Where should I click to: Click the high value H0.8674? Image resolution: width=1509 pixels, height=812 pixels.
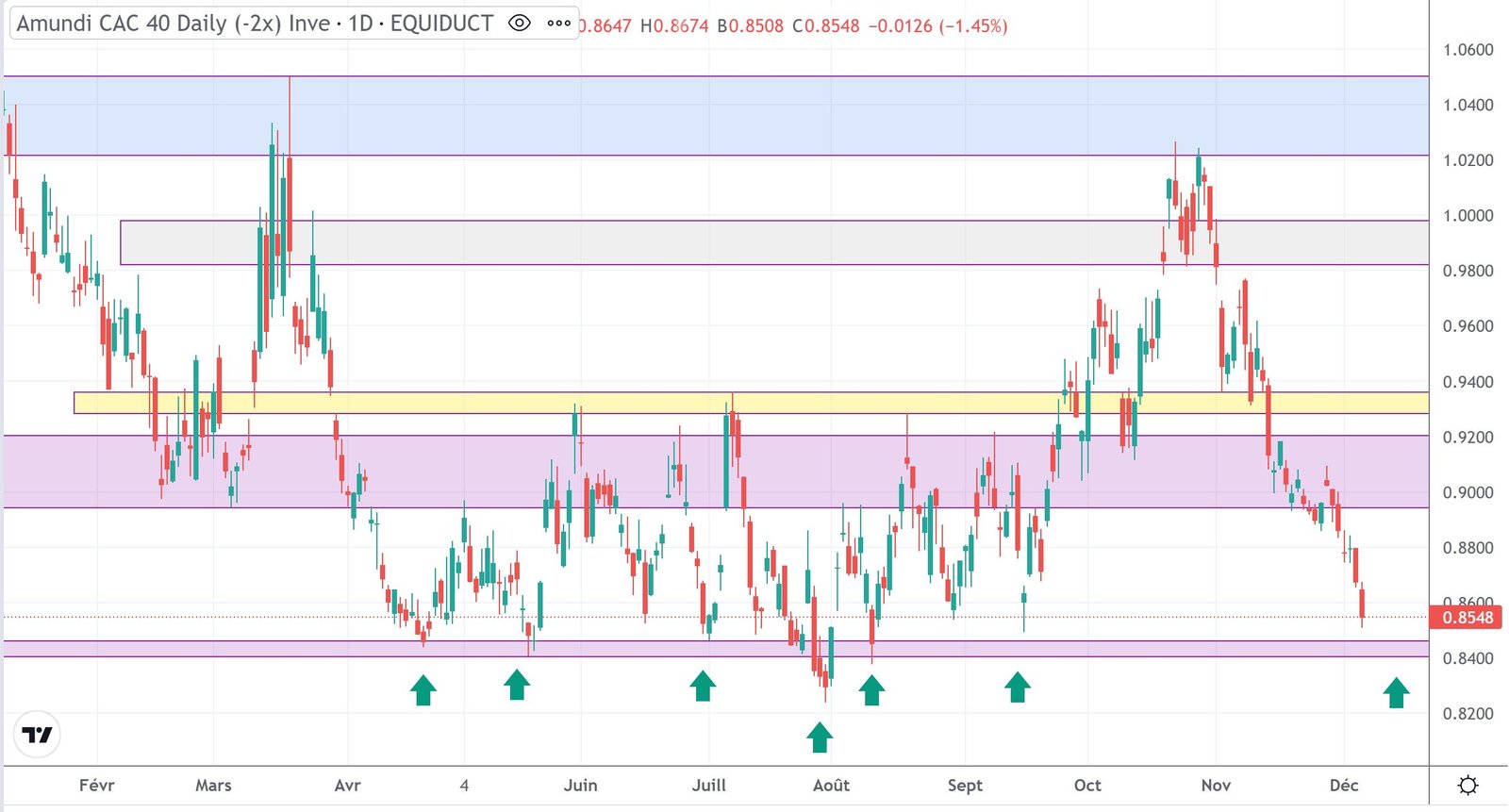674,25
